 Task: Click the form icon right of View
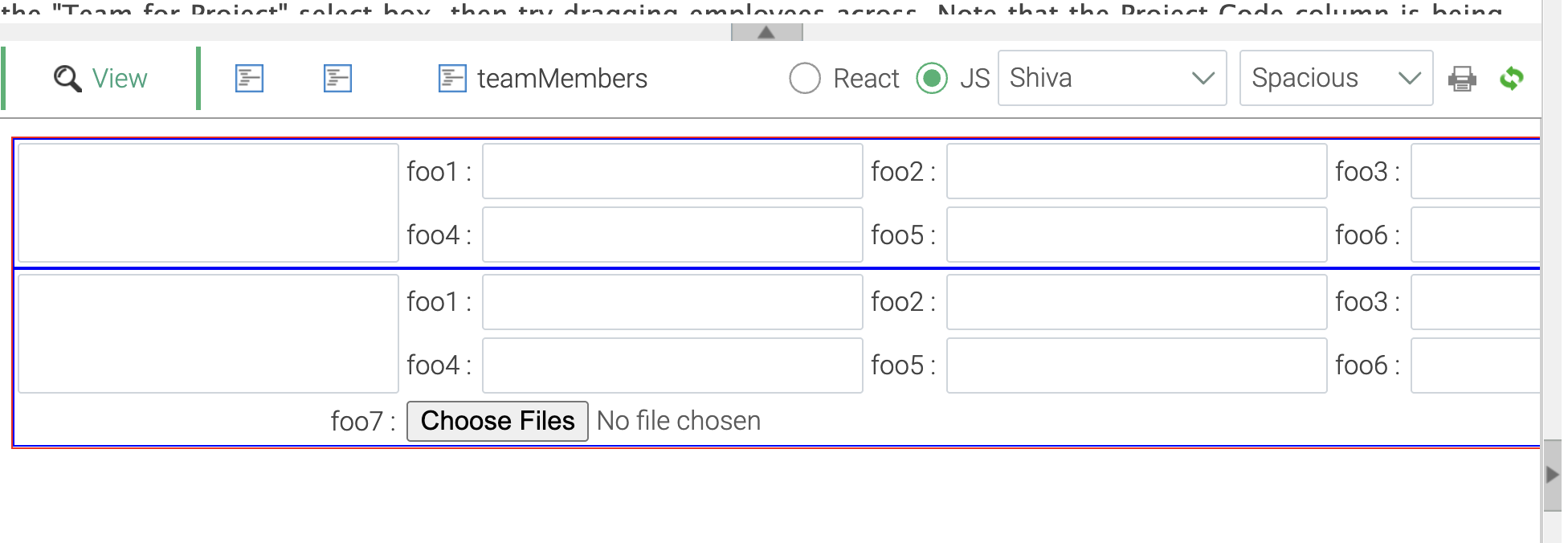point(249,79)
